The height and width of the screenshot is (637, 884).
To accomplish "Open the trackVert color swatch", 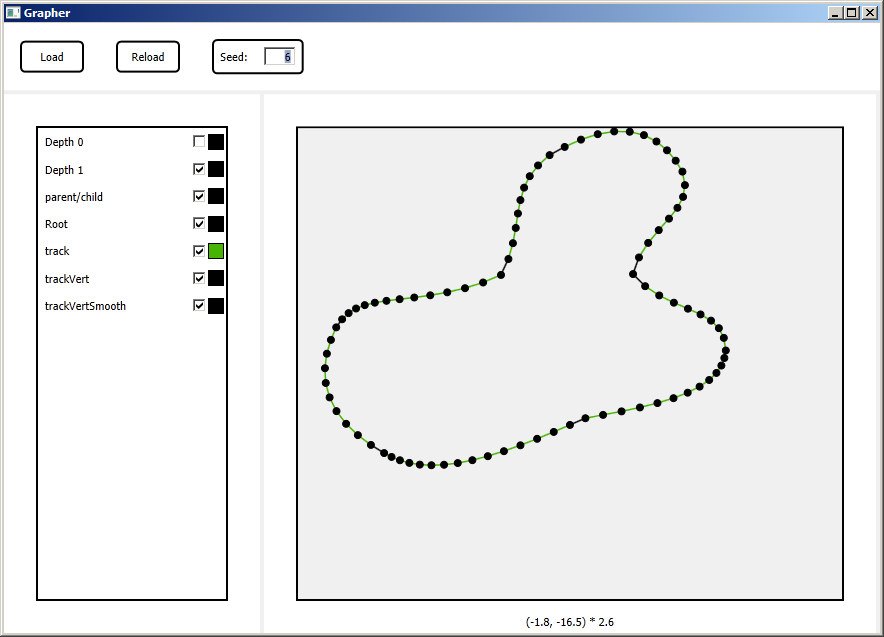I will point(216,279).
